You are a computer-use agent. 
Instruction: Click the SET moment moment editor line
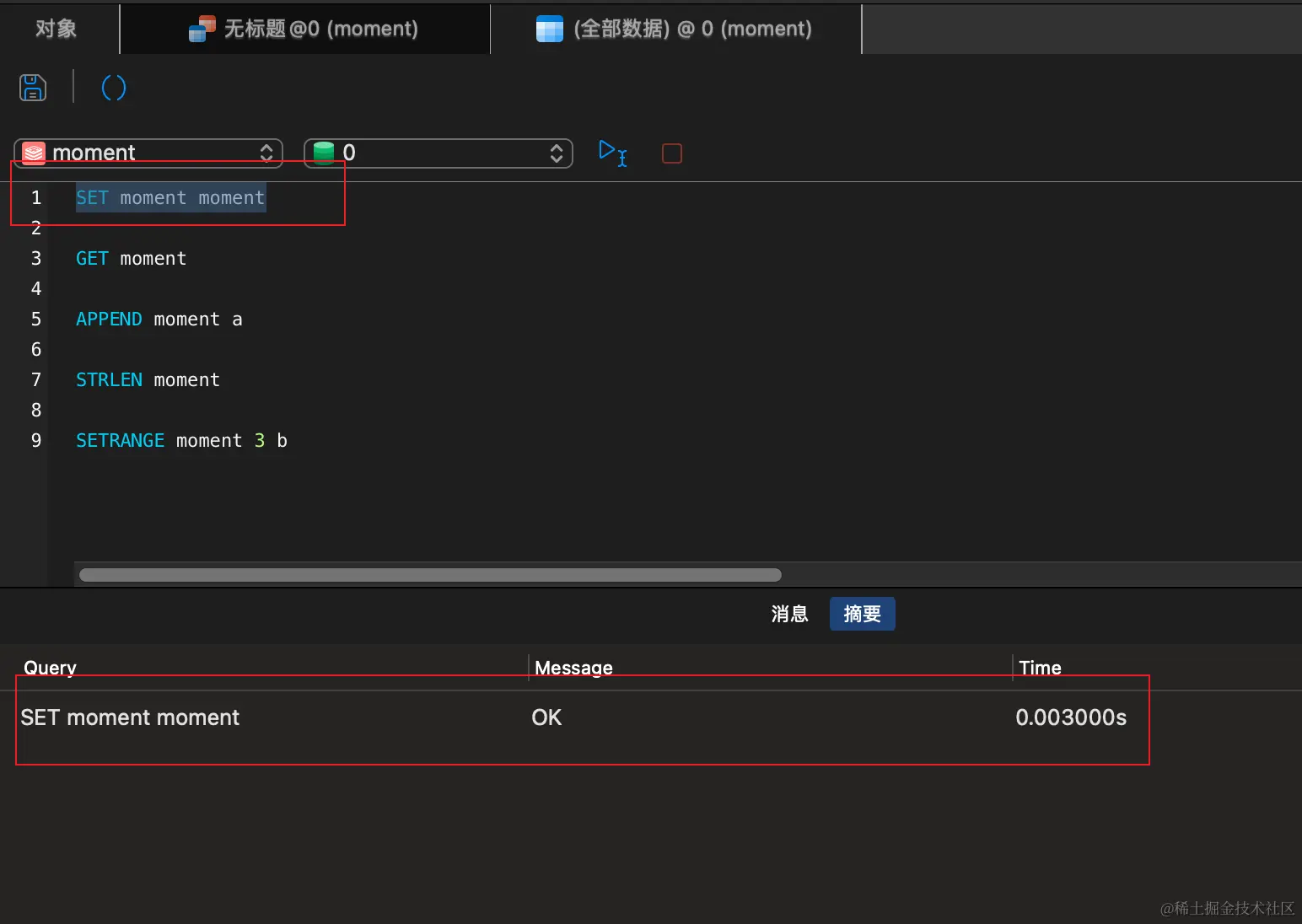click(x=170, y=198)
